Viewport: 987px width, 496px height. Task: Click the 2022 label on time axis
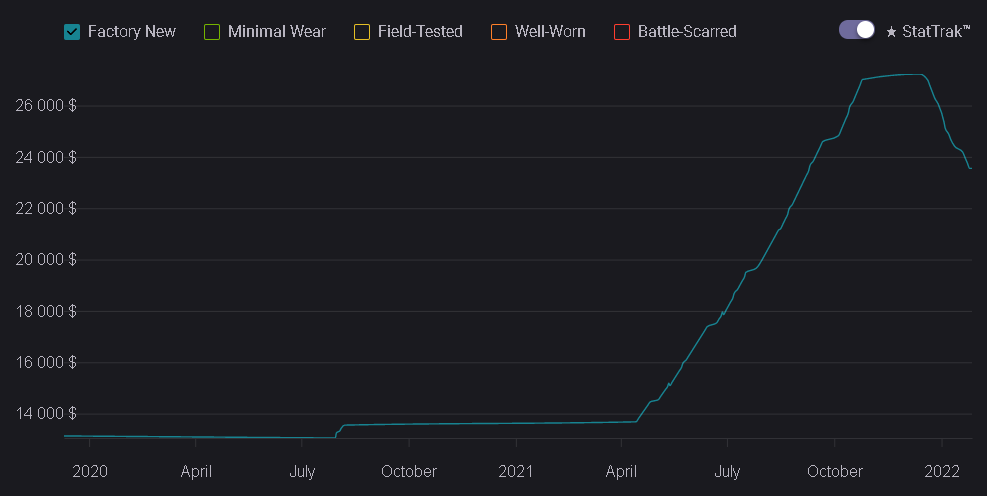click(x=942, y=471)
